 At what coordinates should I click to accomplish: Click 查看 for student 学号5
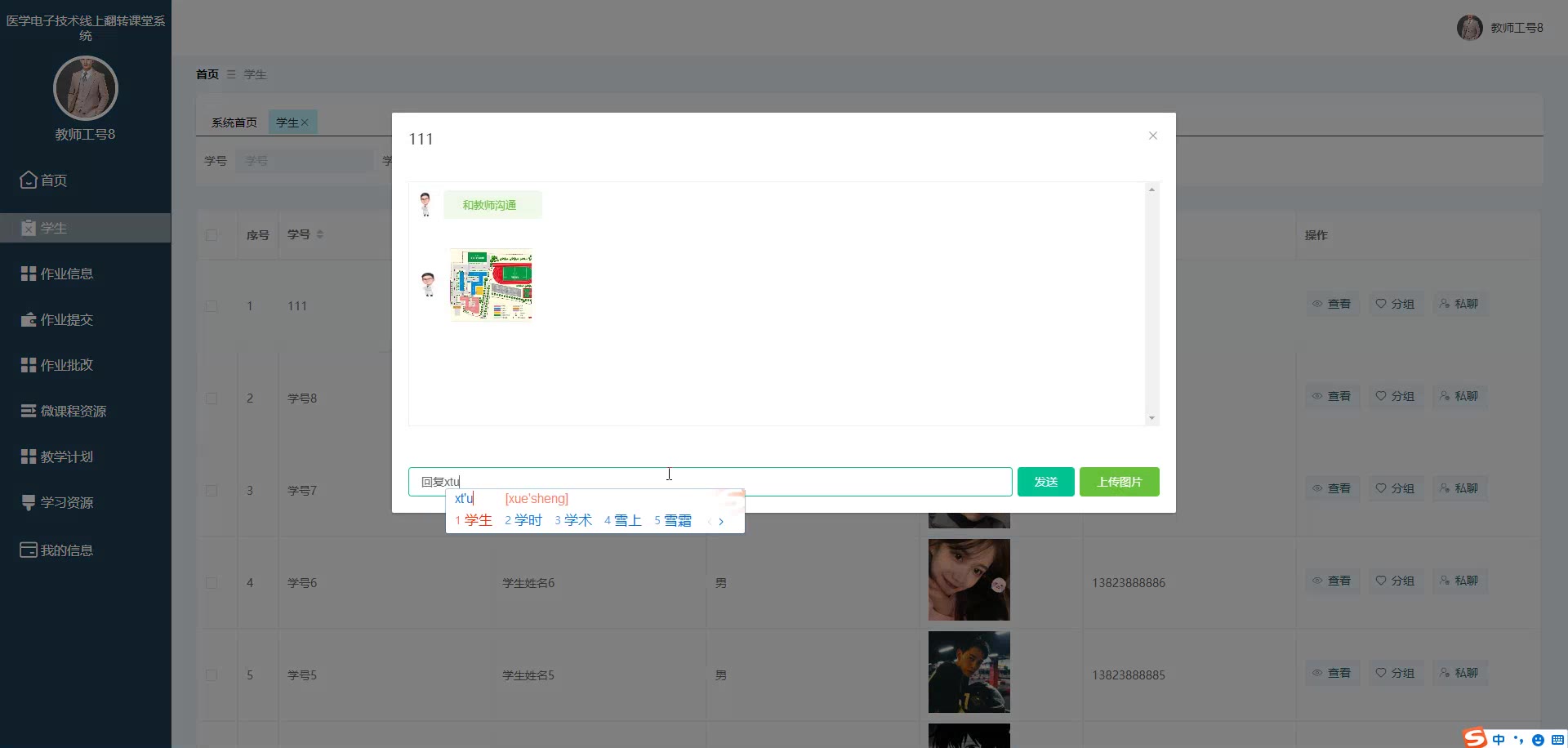1332,673
